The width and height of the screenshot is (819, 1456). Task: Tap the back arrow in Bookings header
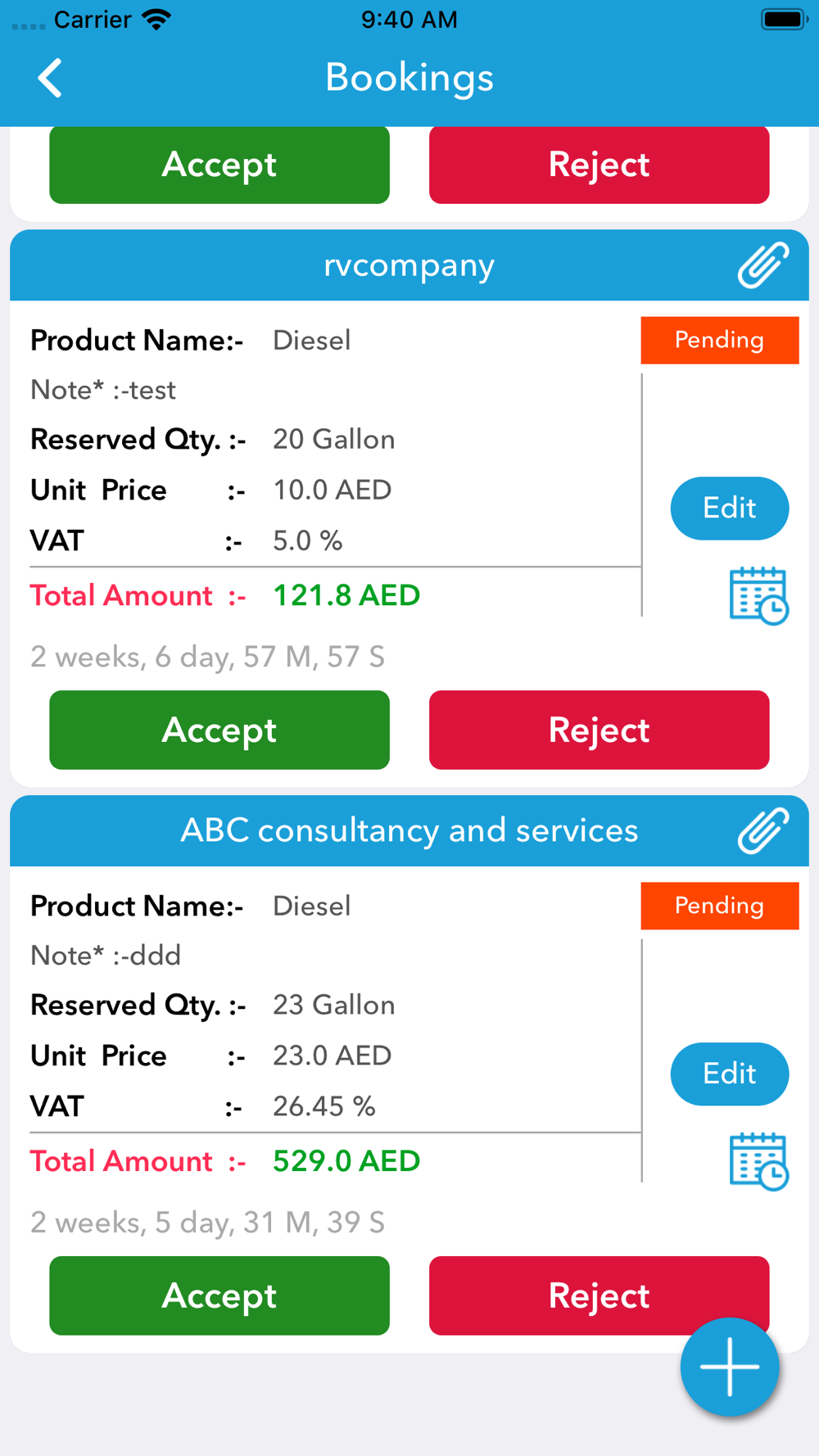coord(50,78)
